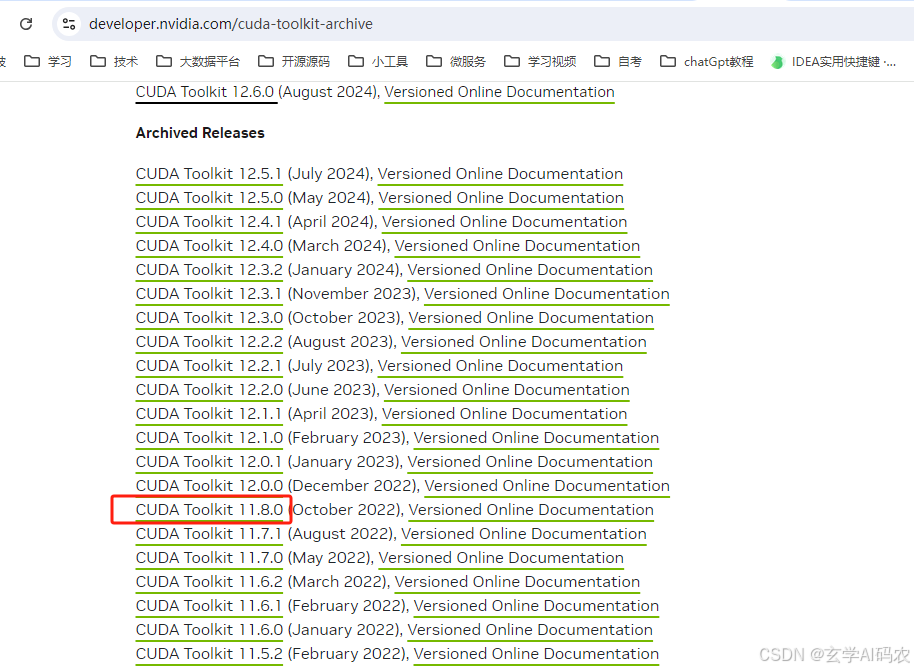Open the 开源源码 bookmark folder

tap(294, 61)
